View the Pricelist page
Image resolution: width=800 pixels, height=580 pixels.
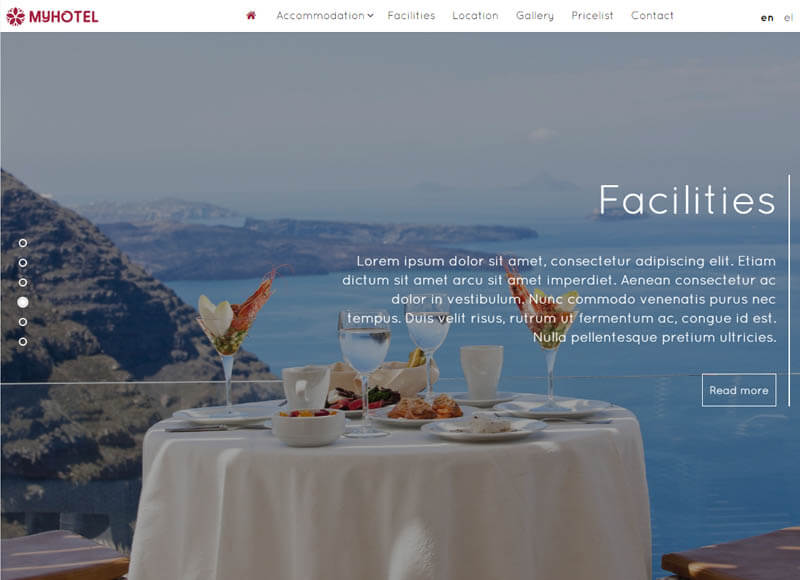tap(592, 16)
